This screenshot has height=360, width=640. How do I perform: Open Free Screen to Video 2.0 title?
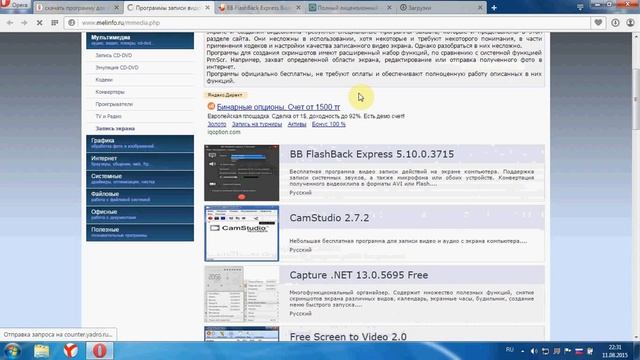(348, 337)
